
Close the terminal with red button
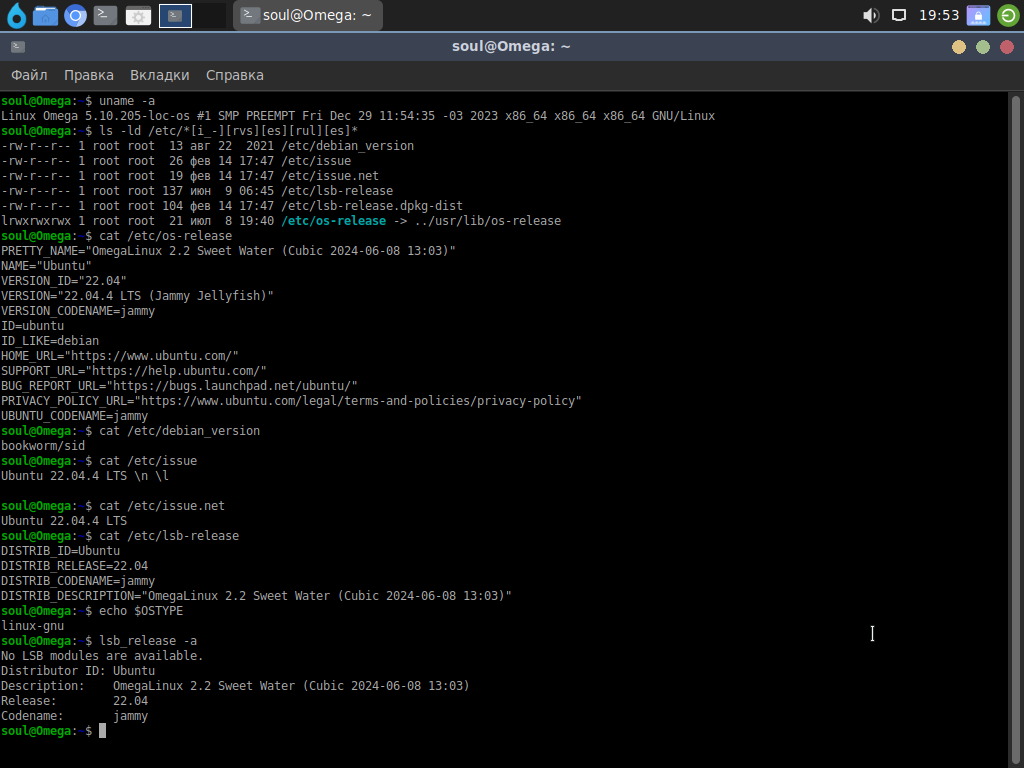point(1007,47)
